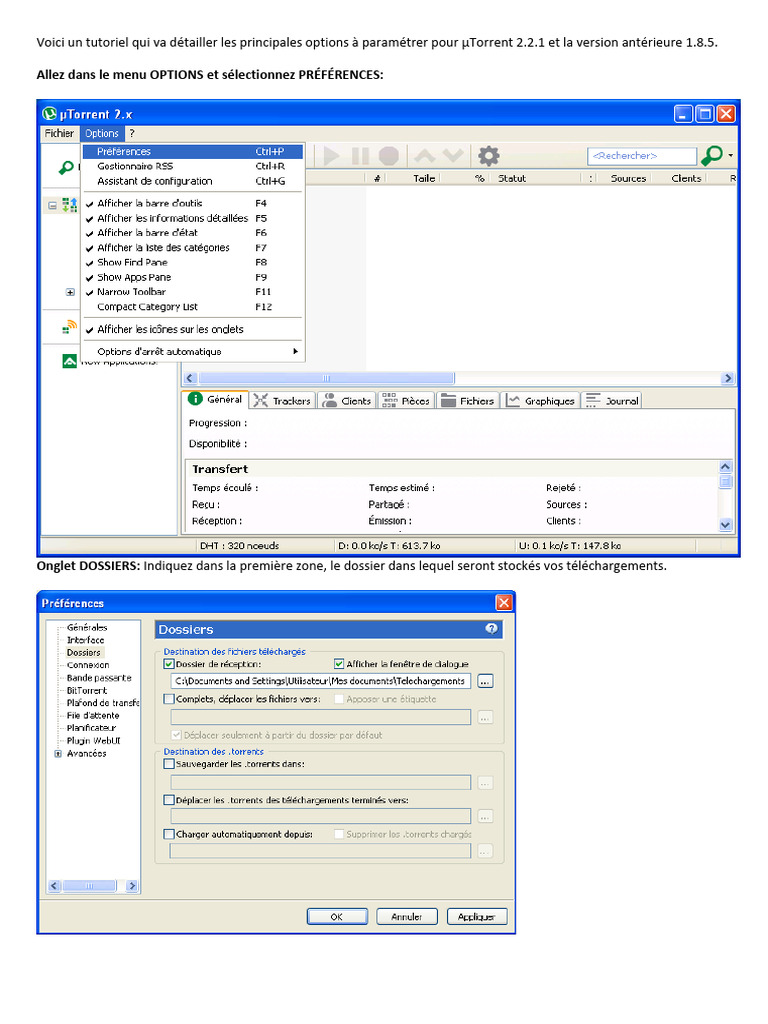Click DHT : 320 noeuds status entry
The width and height of the screenshot is (768, 1024).
click(x=240, y=546)
